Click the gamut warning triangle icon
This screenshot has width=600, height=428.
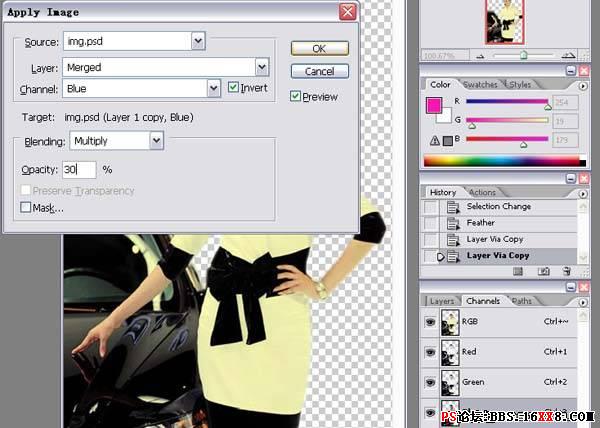(434, 141)
